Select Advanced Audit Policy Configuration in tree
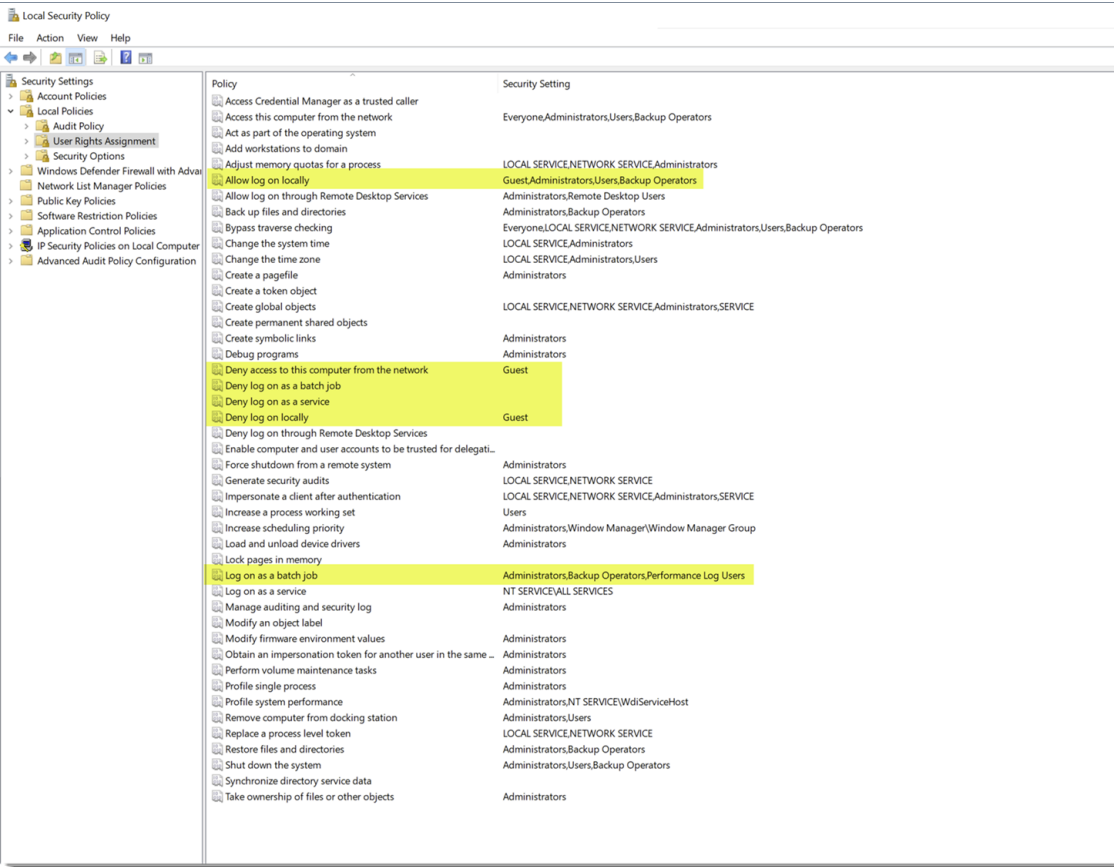 [x=117, y=261]
